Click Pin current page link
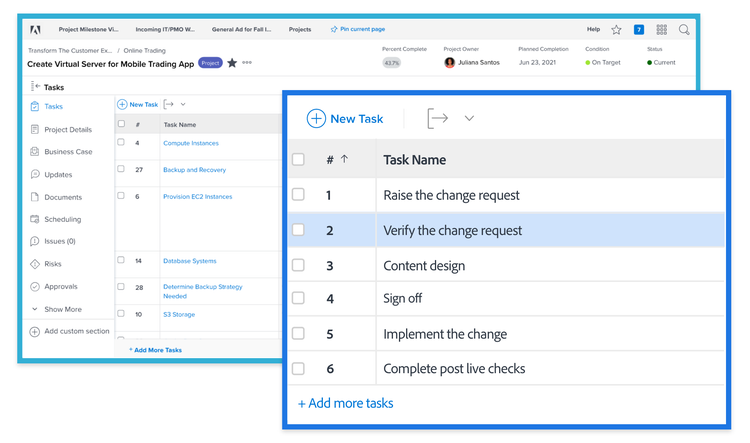This screenshot has width=750, height=443. pos(363,29)
